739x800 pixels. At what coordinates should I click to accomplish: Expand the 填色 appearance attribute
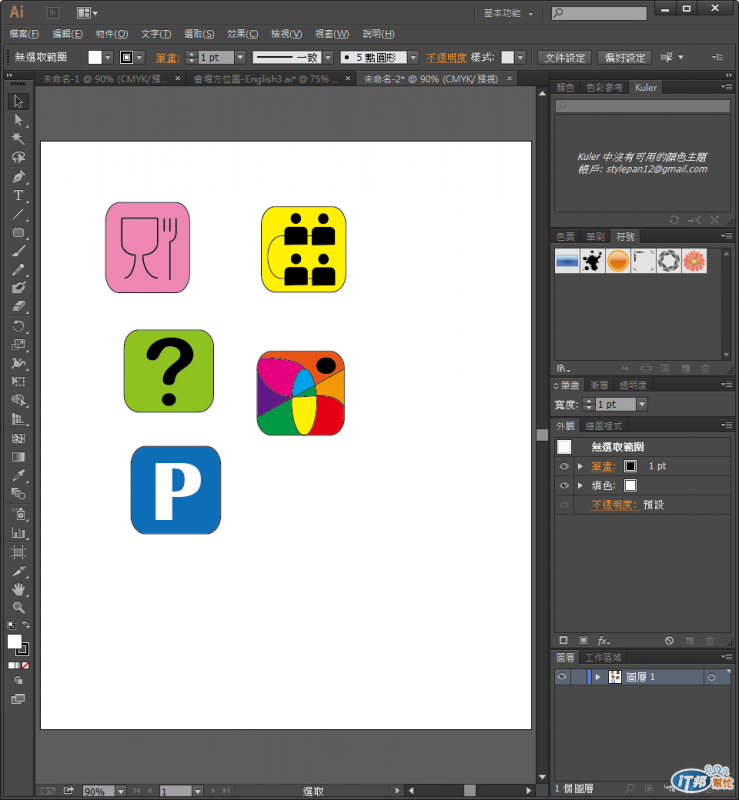pos(580,486)
